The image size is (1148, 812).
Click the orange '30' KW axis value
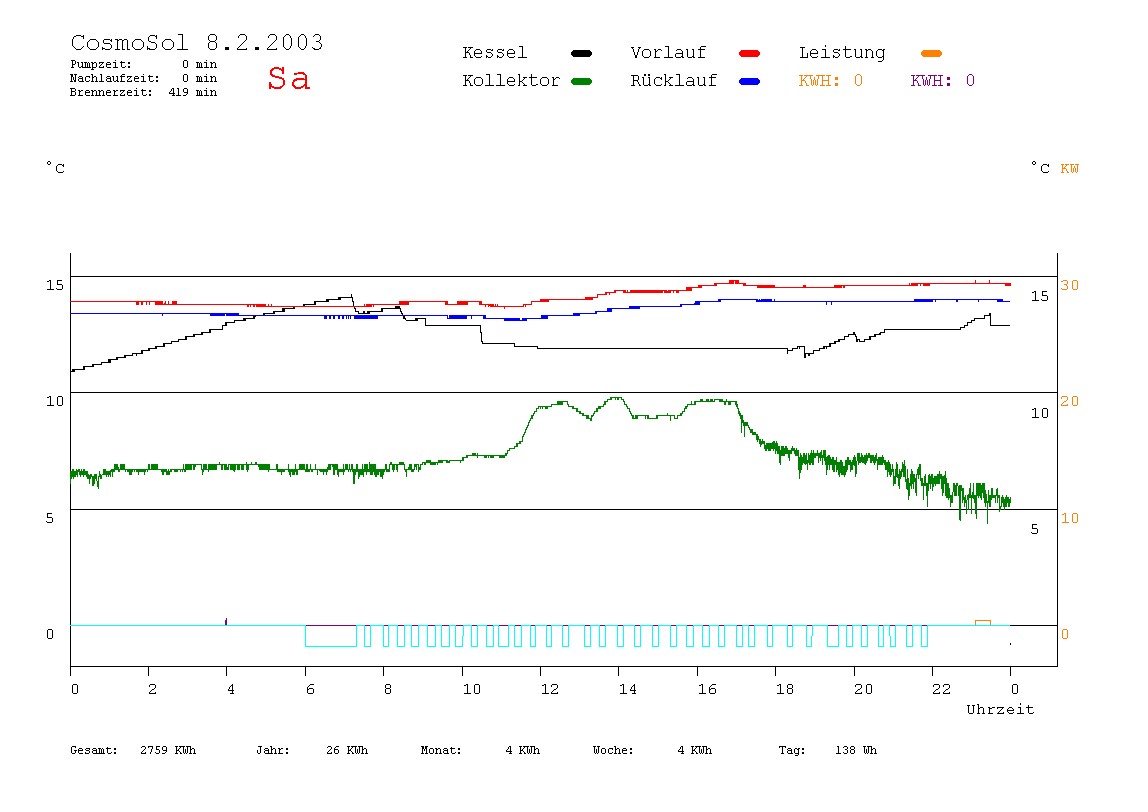pyautogui.click(x=1070, y=285)
